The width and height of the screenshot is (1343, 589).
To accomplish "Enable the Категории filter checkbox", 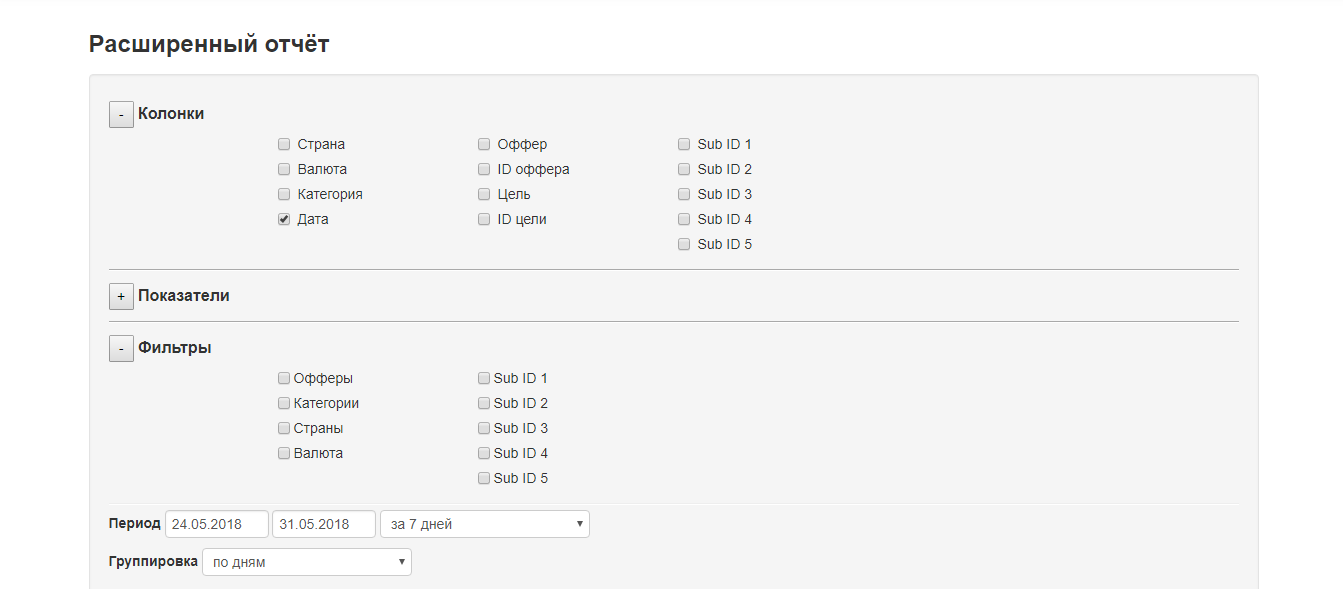I will pos(284,404).
